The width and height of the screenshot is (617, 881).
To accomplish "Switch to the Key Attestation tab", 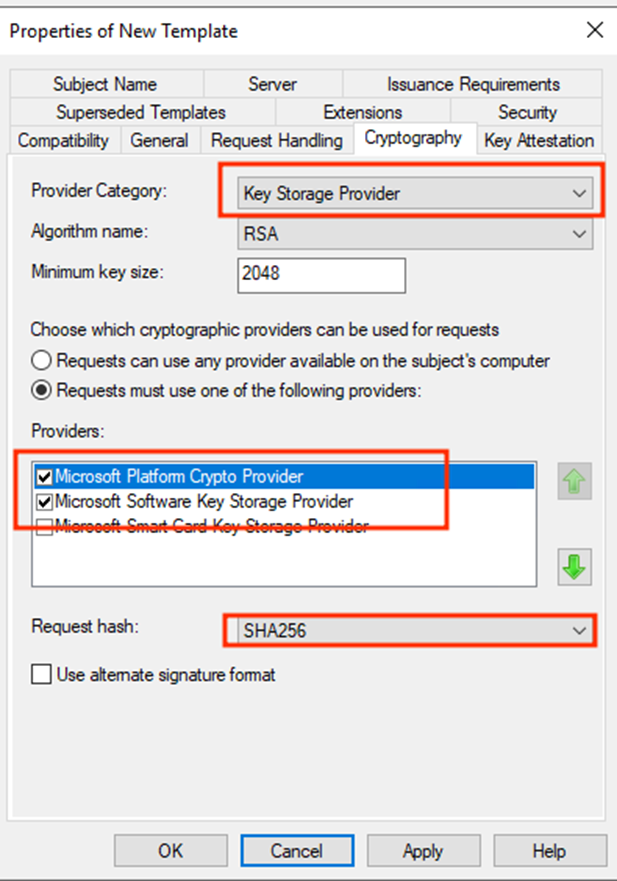I will click(539, 140).
